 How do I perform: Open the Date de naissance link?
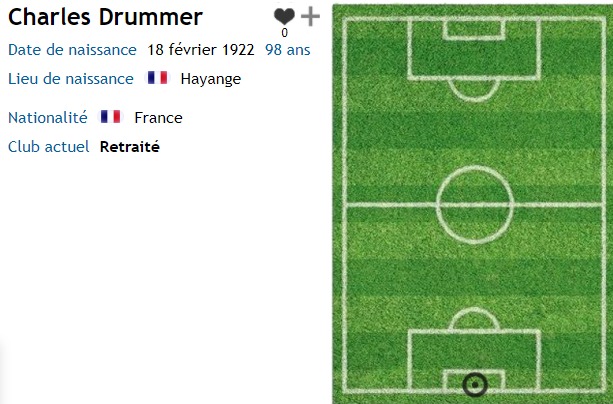[72, 50]
